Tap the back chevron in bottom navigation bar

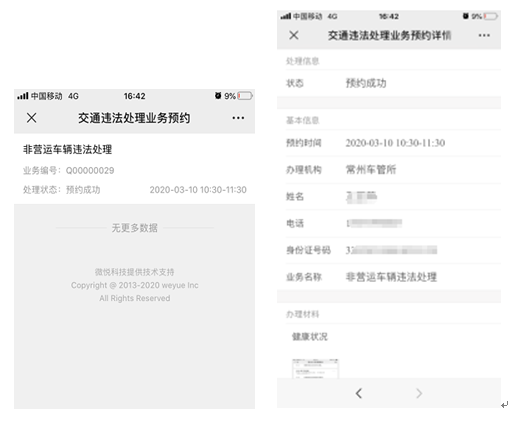(x=359, y=393)
